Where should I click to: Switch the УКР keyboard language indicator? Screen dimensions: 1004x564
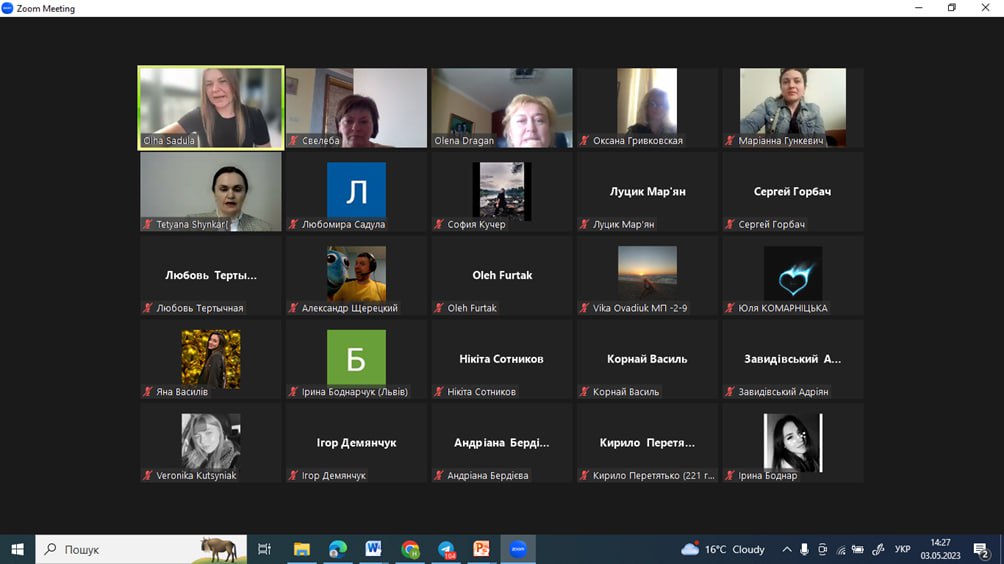[x=902, y=549]
